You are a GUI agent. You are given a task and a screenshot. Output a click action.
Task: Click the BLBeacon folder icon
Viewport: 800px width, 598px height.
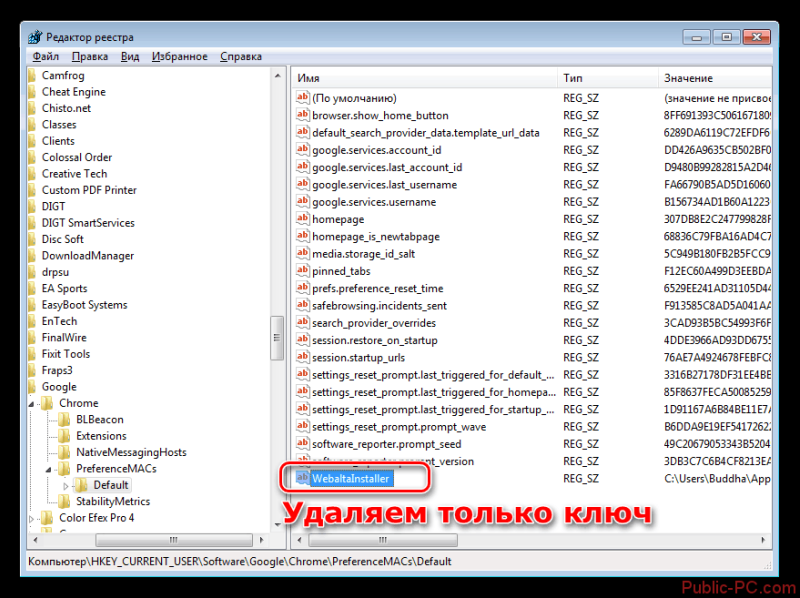coord(64,419)
